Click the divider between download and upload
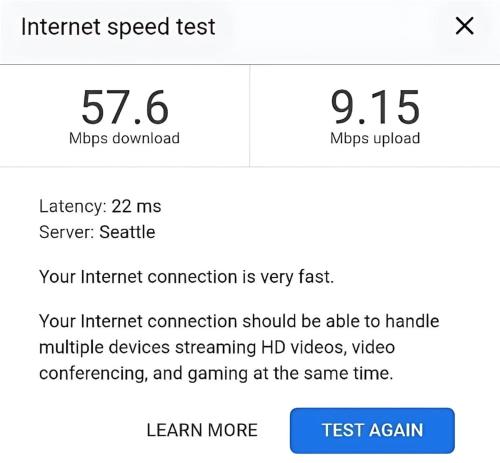This screenshot has width=500, height=463. point(250,116)
